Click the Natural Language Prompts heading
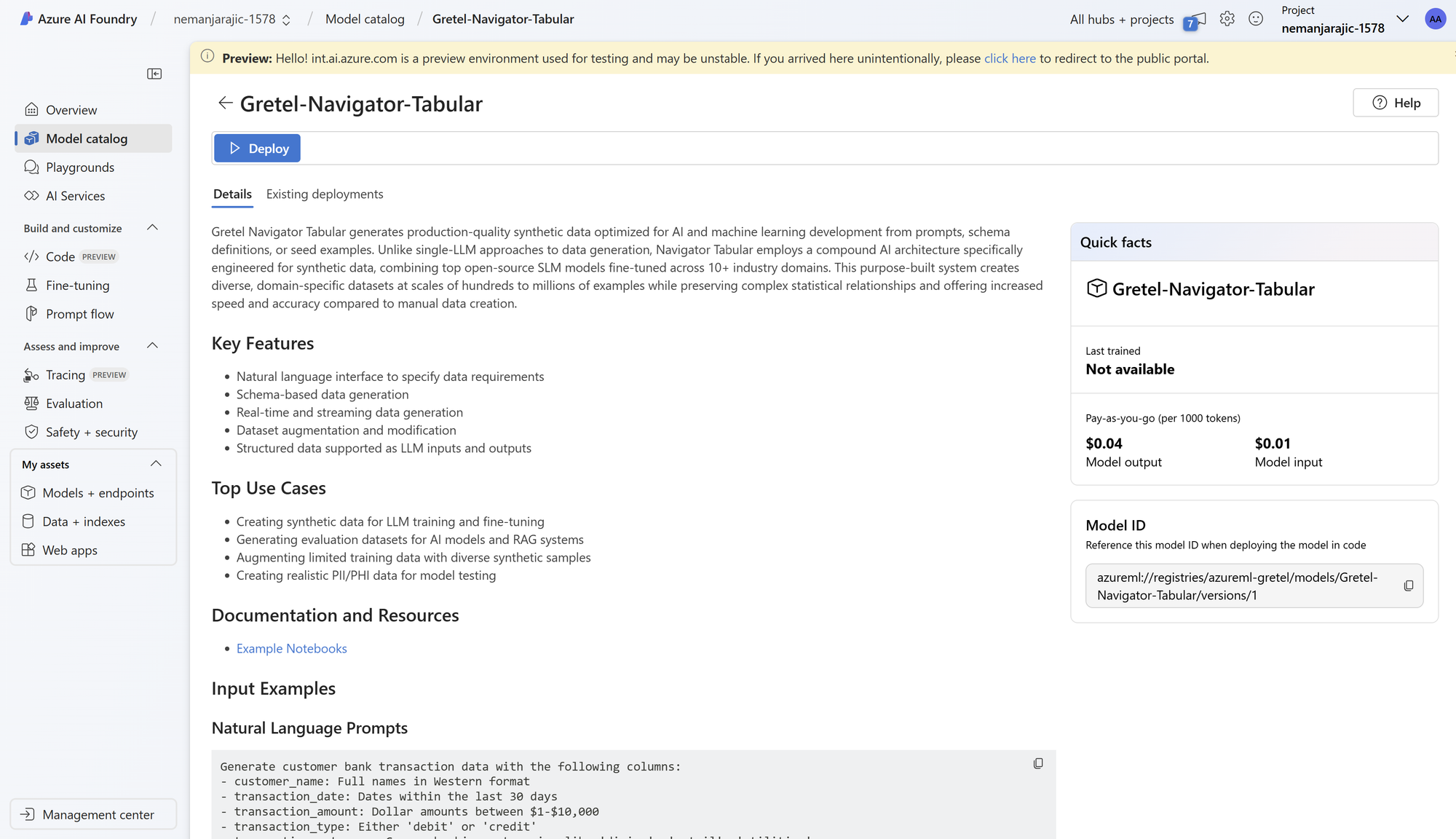Screen dimensions: 1456x839 tap(309, 728)
